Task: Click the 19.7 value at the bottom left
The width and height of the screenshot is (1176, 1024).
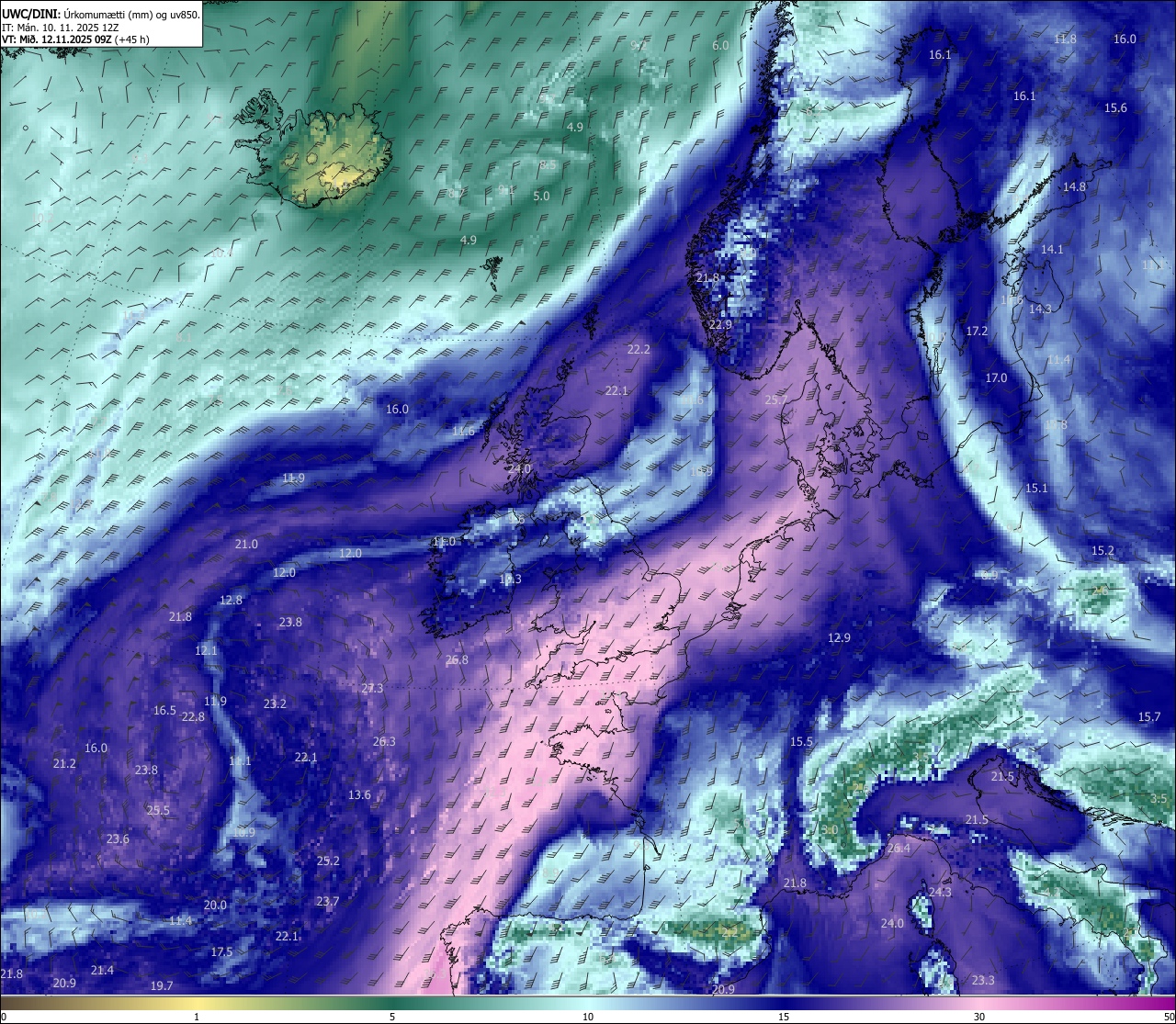Action: [161, 986]
